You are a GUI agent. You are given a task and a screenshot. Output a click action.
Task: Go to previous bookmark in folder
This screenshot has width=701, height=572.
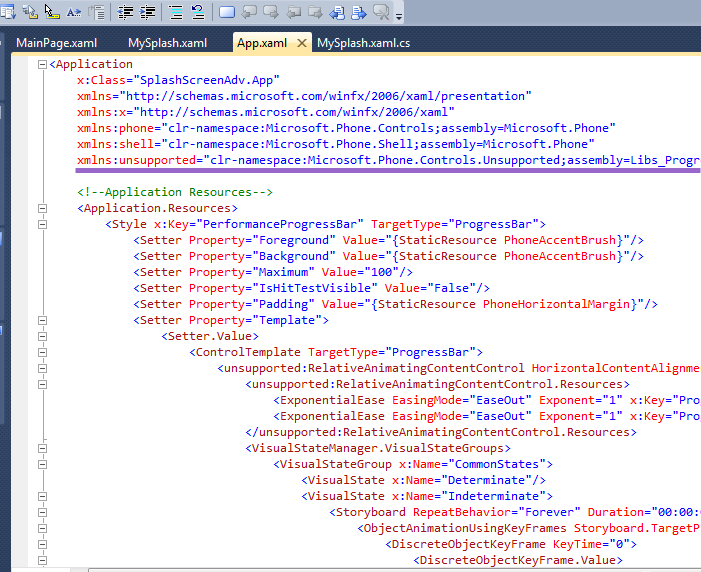[293, 12]
